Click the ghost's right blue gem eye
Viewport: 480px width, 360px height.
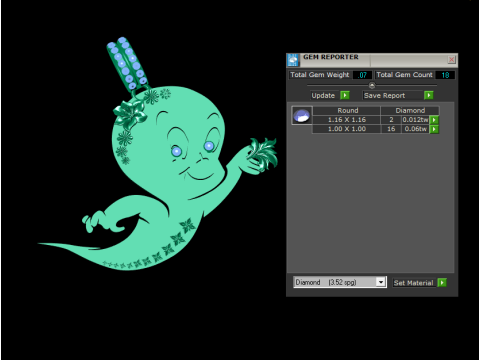tap(209, 146)
